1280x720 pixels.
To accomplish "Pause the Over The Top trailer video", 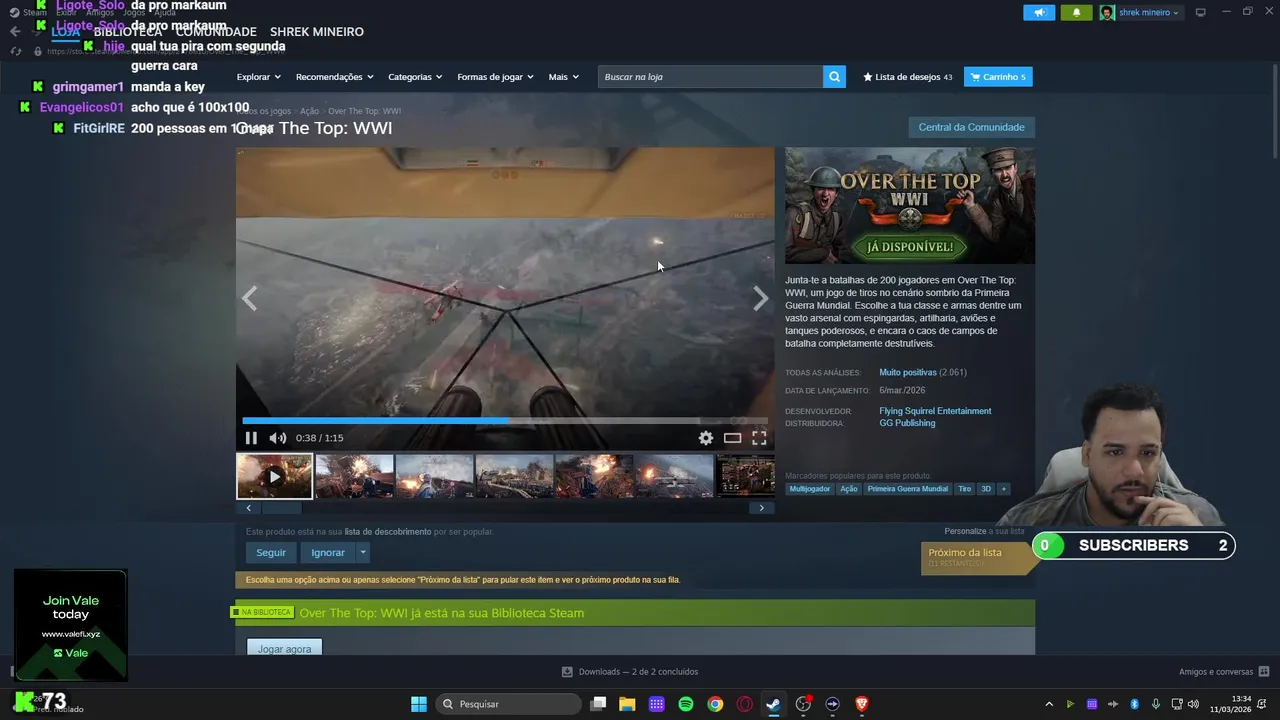I will coord(251,438).
